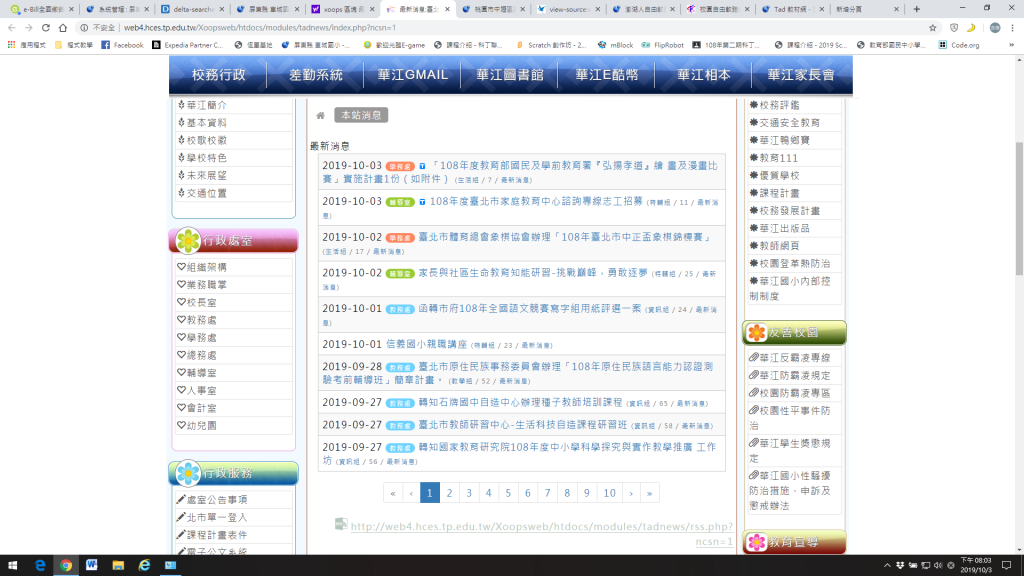
Task: Bookmark this page with the star icon
Action: point(933,28)
